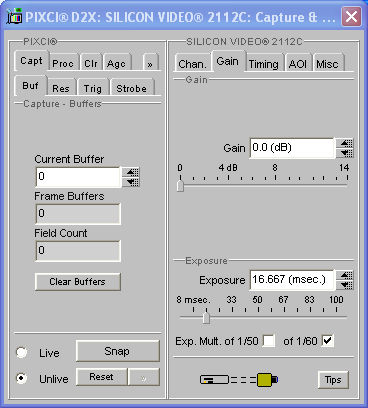Show more PIXCI tabs with » button
Viewport: 368px width, 408px height.
point(150,63)
